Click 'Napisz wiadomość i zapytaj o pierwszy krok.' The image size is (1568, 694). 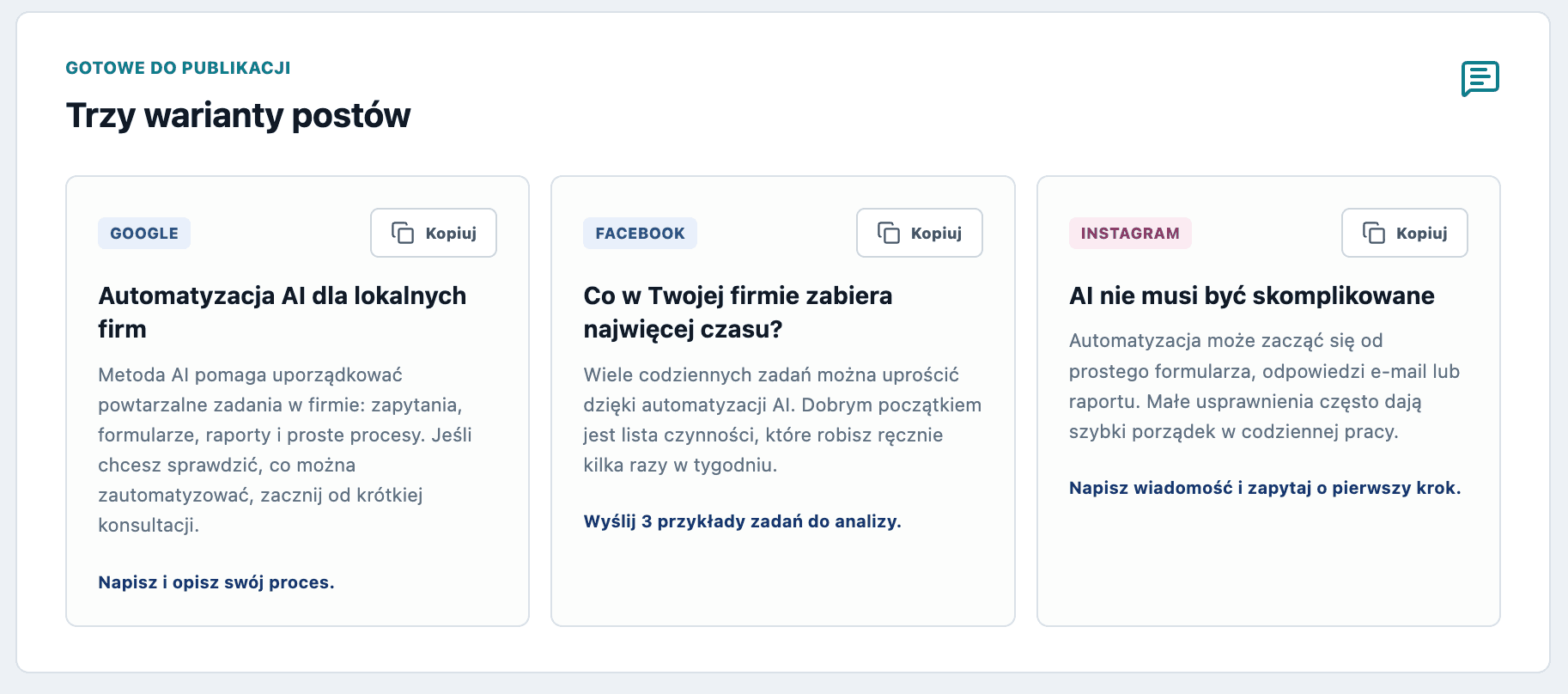pos(1265,488)
